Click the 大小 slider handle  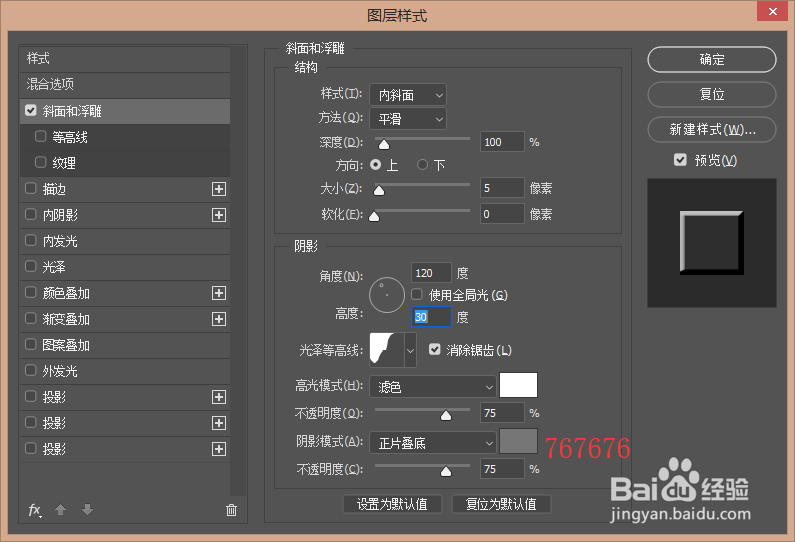point(379,191)
